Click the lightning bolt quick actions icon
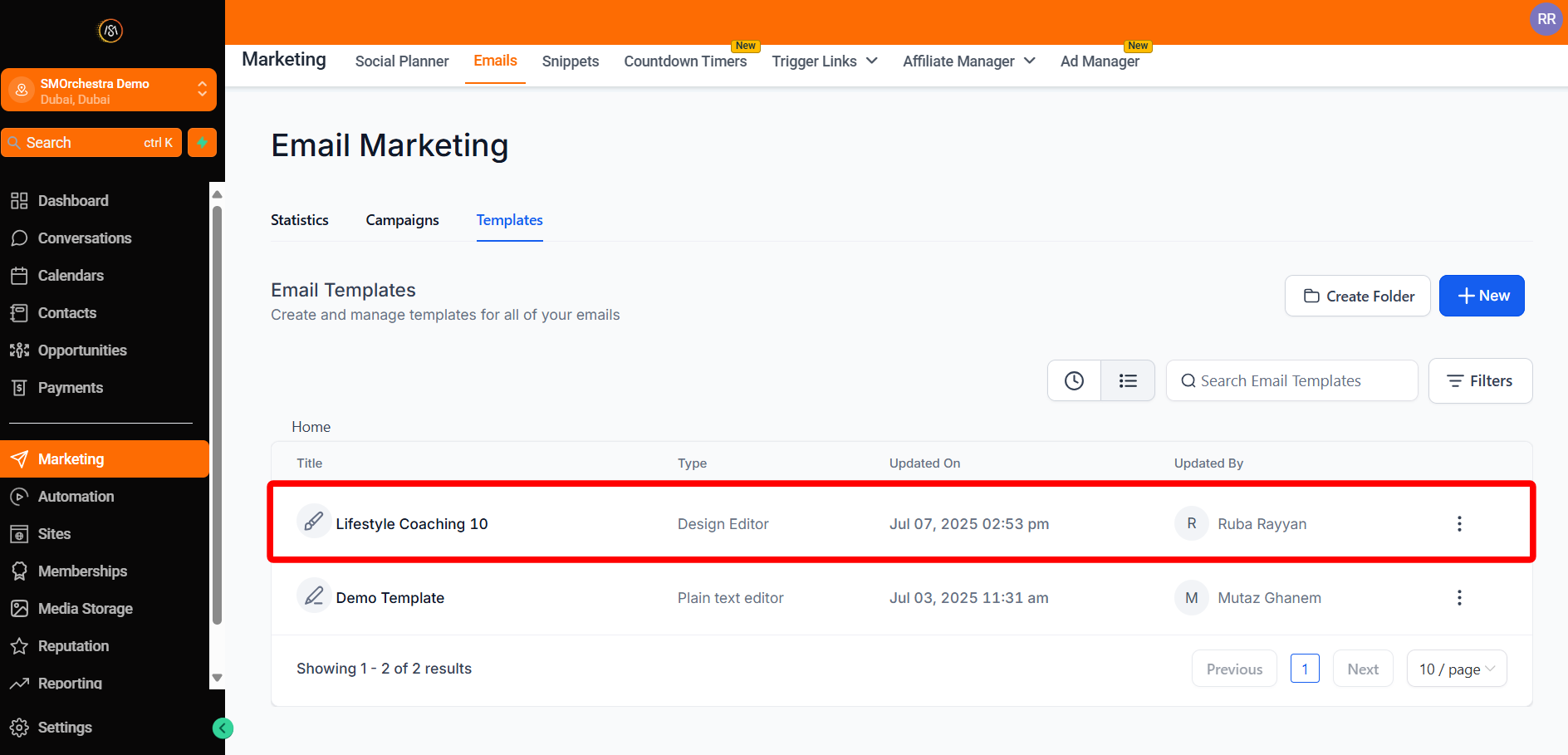1568x755 pixels. (202, 143)
